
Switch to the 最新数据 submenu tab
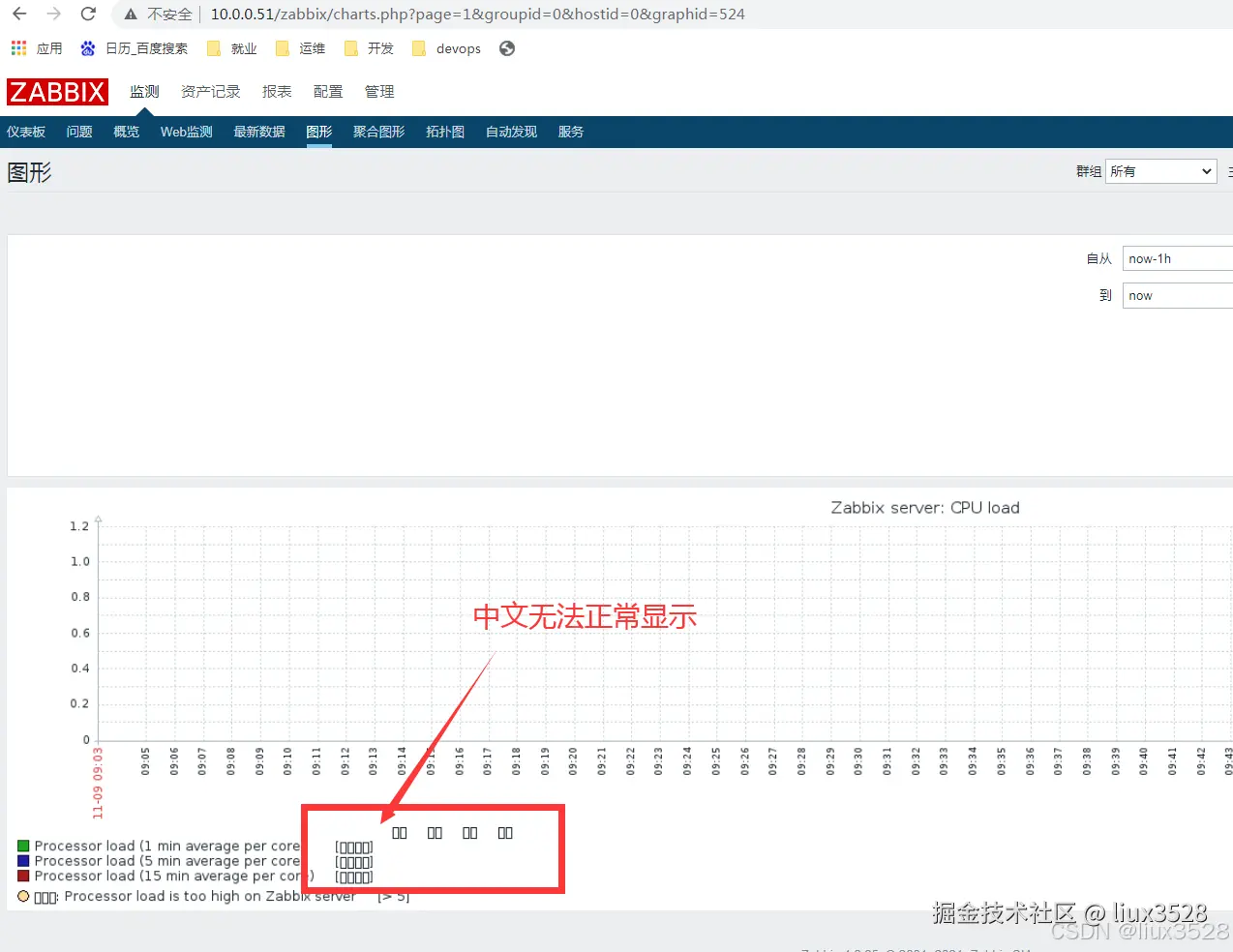tap(259, 133)
